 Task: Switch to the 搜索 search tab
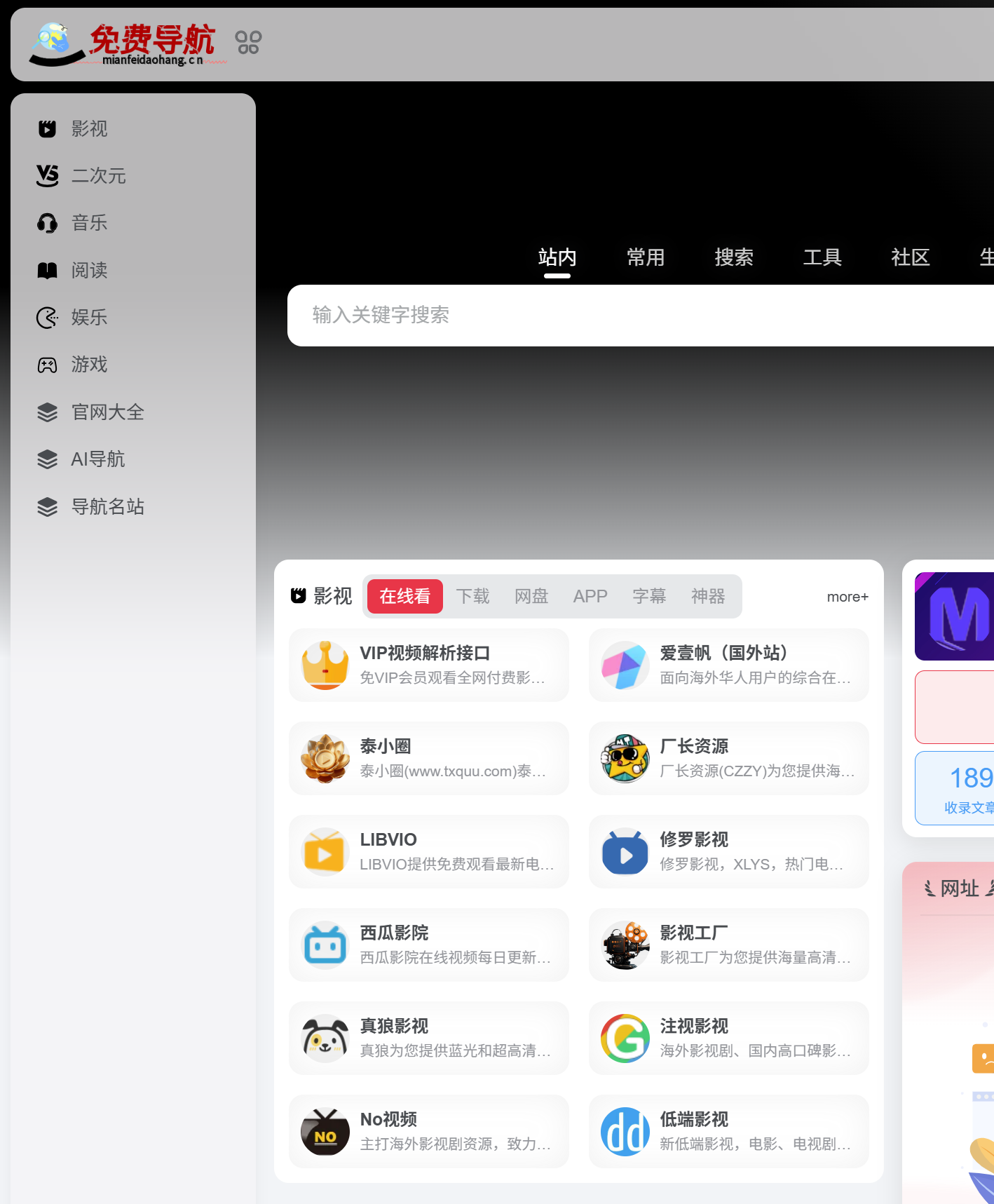click(x=734, y=257)
